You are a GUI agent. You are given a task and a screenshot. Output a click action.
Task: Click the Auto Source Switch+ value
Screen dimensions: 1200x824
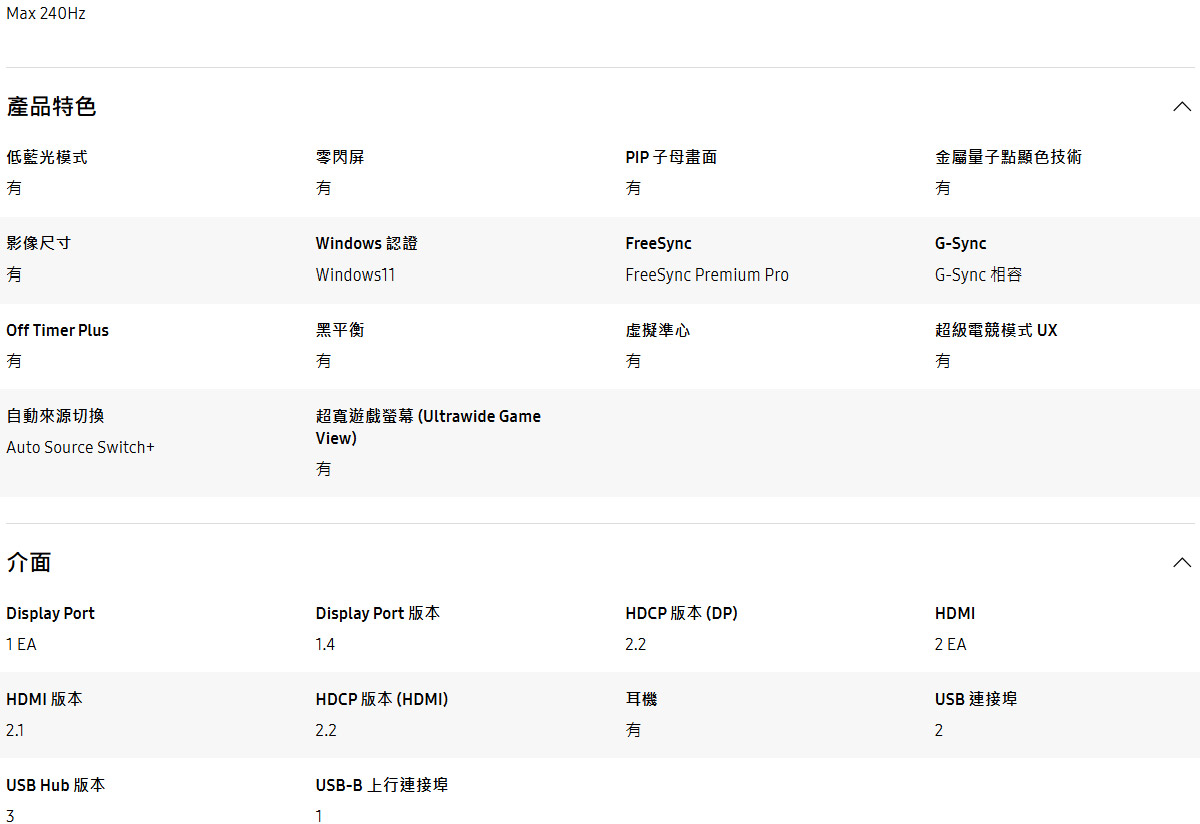(x=80, y=447)
